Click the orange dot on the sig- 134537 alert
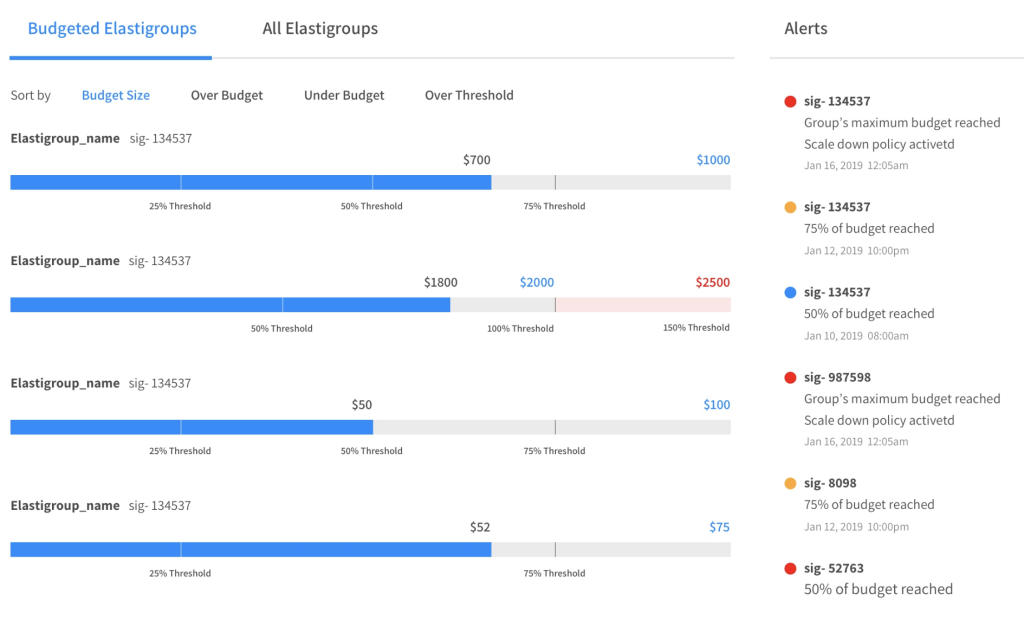1024x620 pixels. (x=790, y=208)
